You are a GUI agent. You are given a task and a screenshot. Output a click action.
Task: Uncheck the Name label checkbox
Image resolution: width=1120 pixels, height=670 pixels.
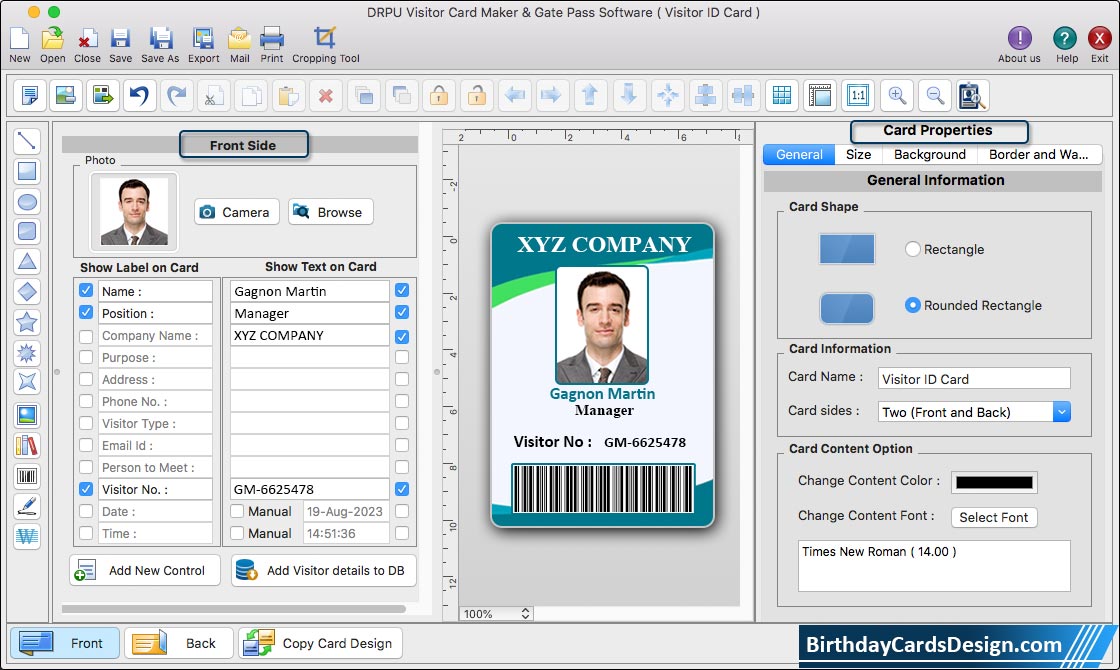(x=86, y=290)
